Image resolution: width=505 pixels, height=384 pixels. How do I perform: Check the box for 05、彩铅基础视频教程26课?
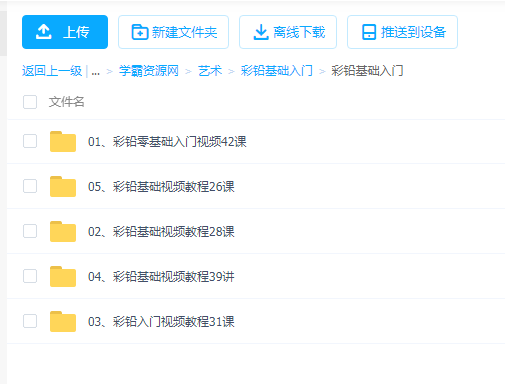point(30,186)
